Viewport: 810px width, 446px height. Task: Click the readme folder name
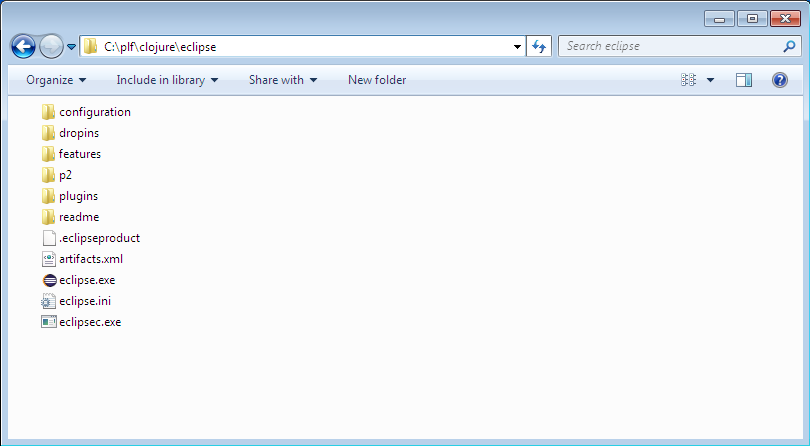79,217
